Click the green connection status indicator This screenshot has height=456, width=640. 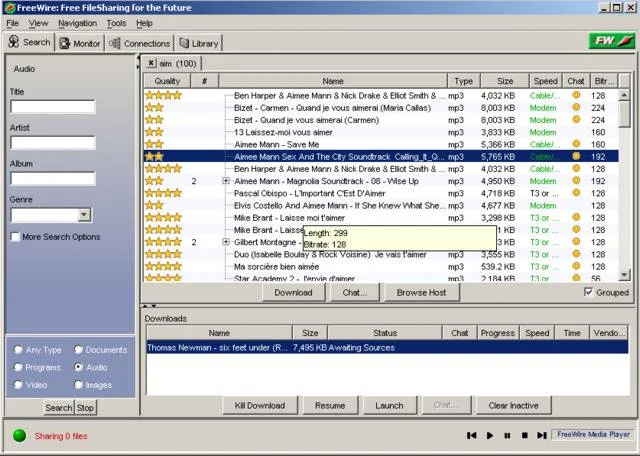click(x=20, y=436)
